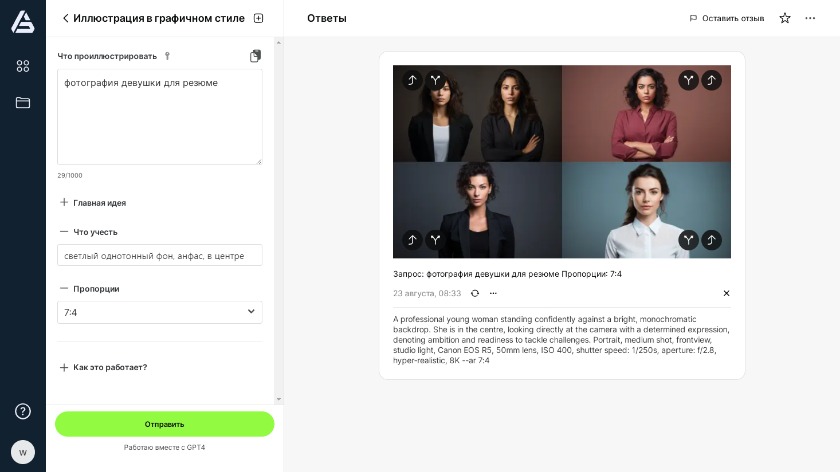This screenshot has width=840, height=472.
Task: Create variations of the top-right image
Action: pos(688,80)
